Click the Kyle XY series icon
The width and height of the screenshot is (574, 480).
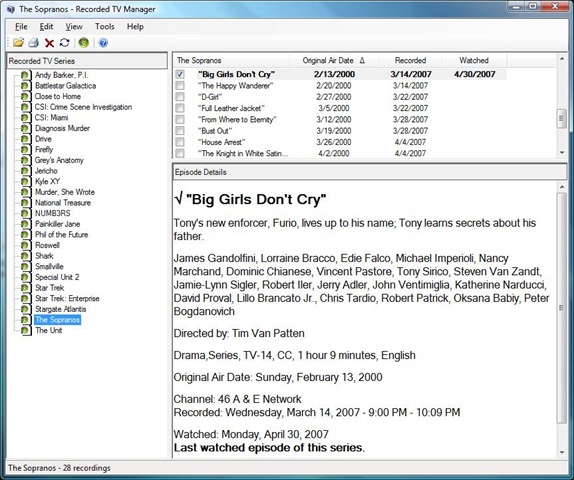[26, 182]
